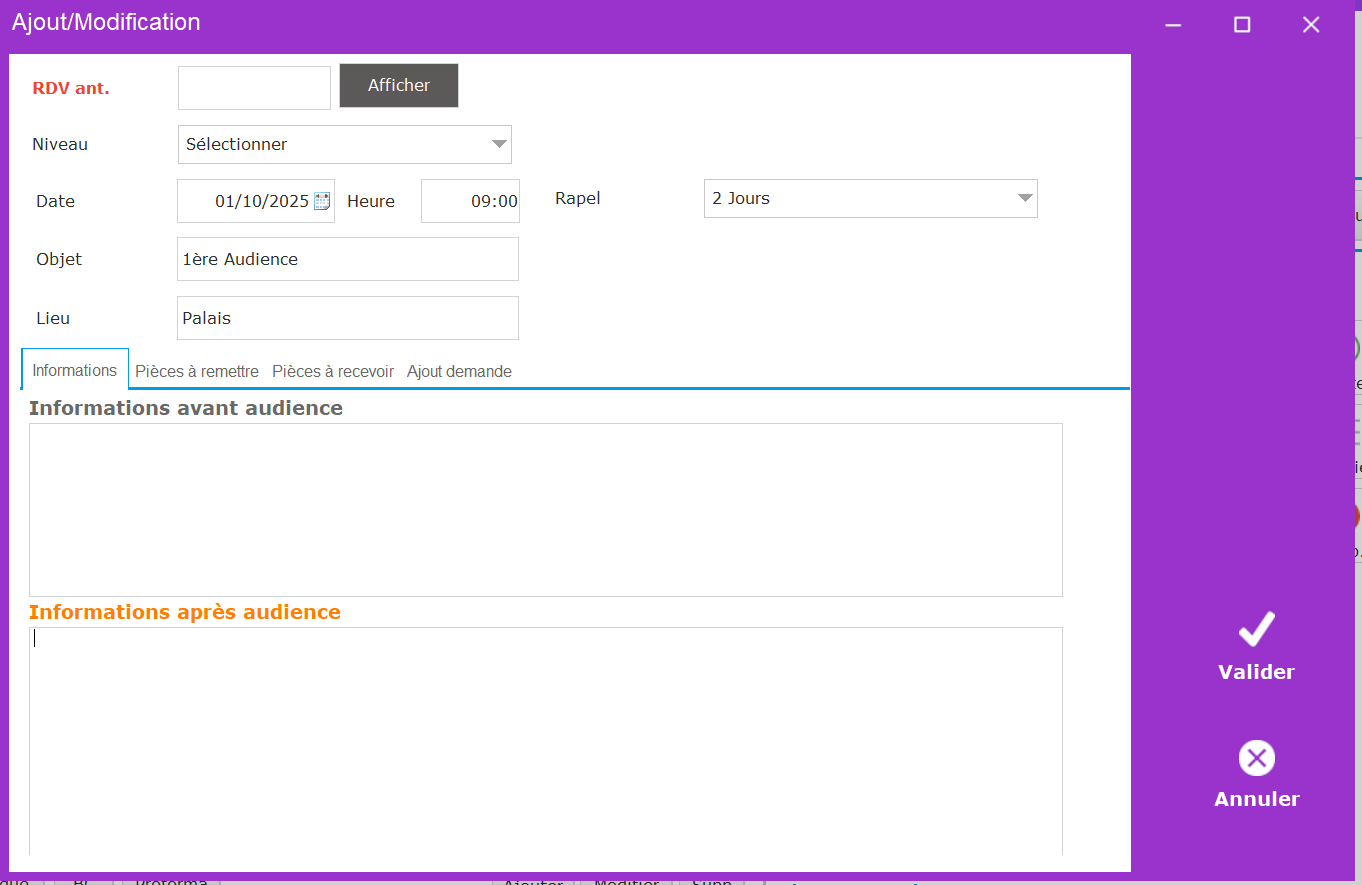Click the Lieu field containing Palais
Image resolution: width=1362 pixels, height=885 pixels.
[x=347, y=318]
